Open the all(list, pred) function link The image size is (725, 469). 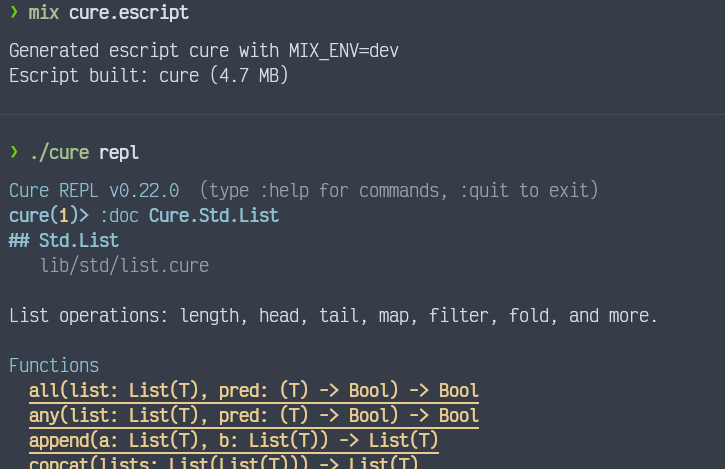(x=253, y=391)
